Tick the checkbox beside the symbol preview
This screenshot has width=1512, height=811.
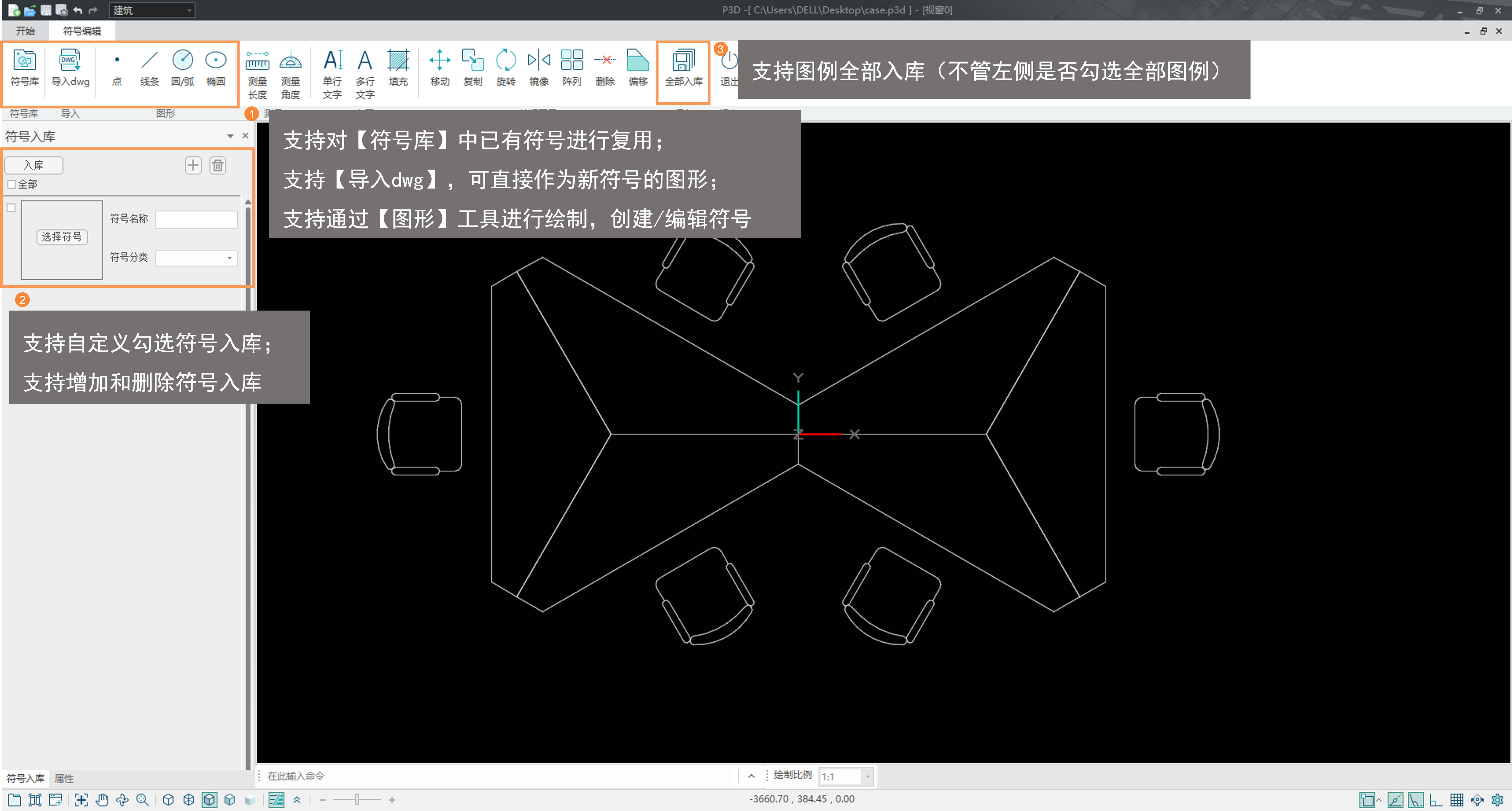coord(11,208)
